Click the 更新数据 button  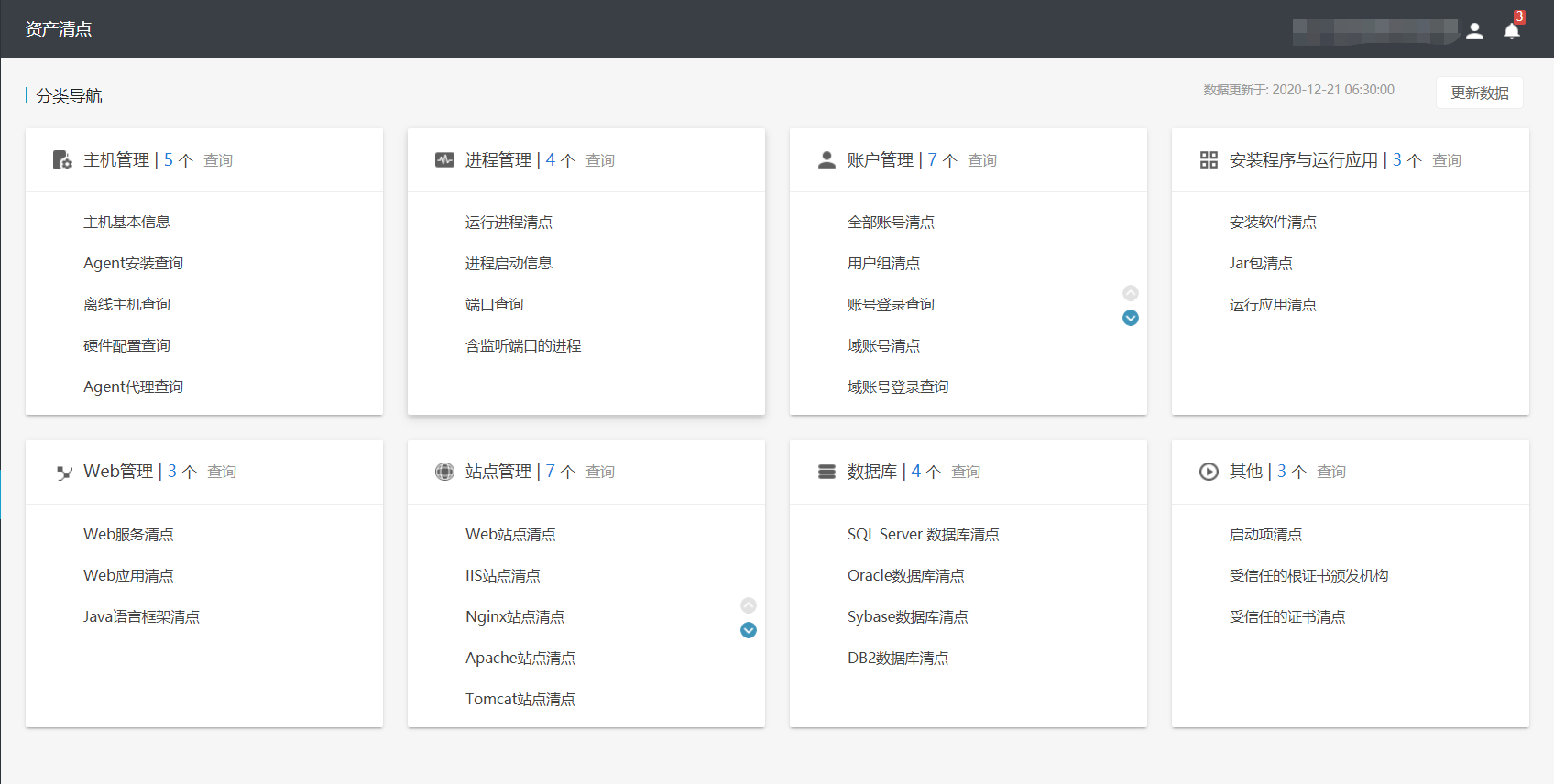tap(1479, 93)
